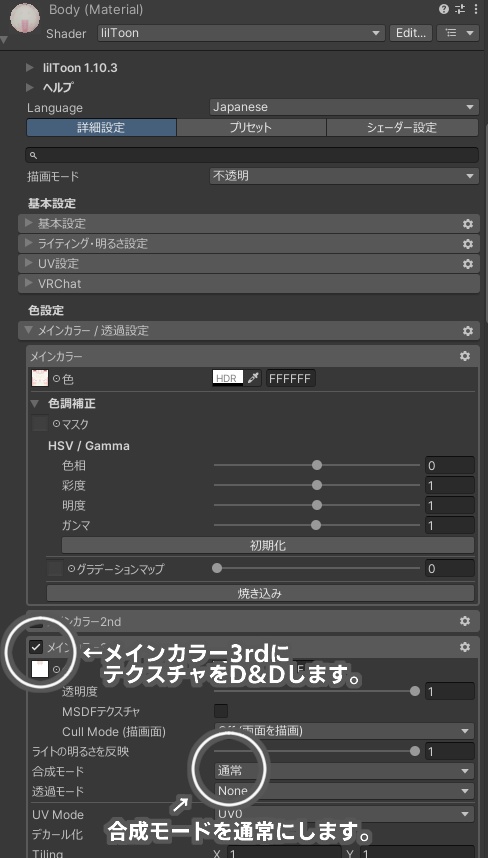The image size is (488, 858).
Task: Click the 彩度 value field
Action: pyautogui.click(x=449, y=485)
